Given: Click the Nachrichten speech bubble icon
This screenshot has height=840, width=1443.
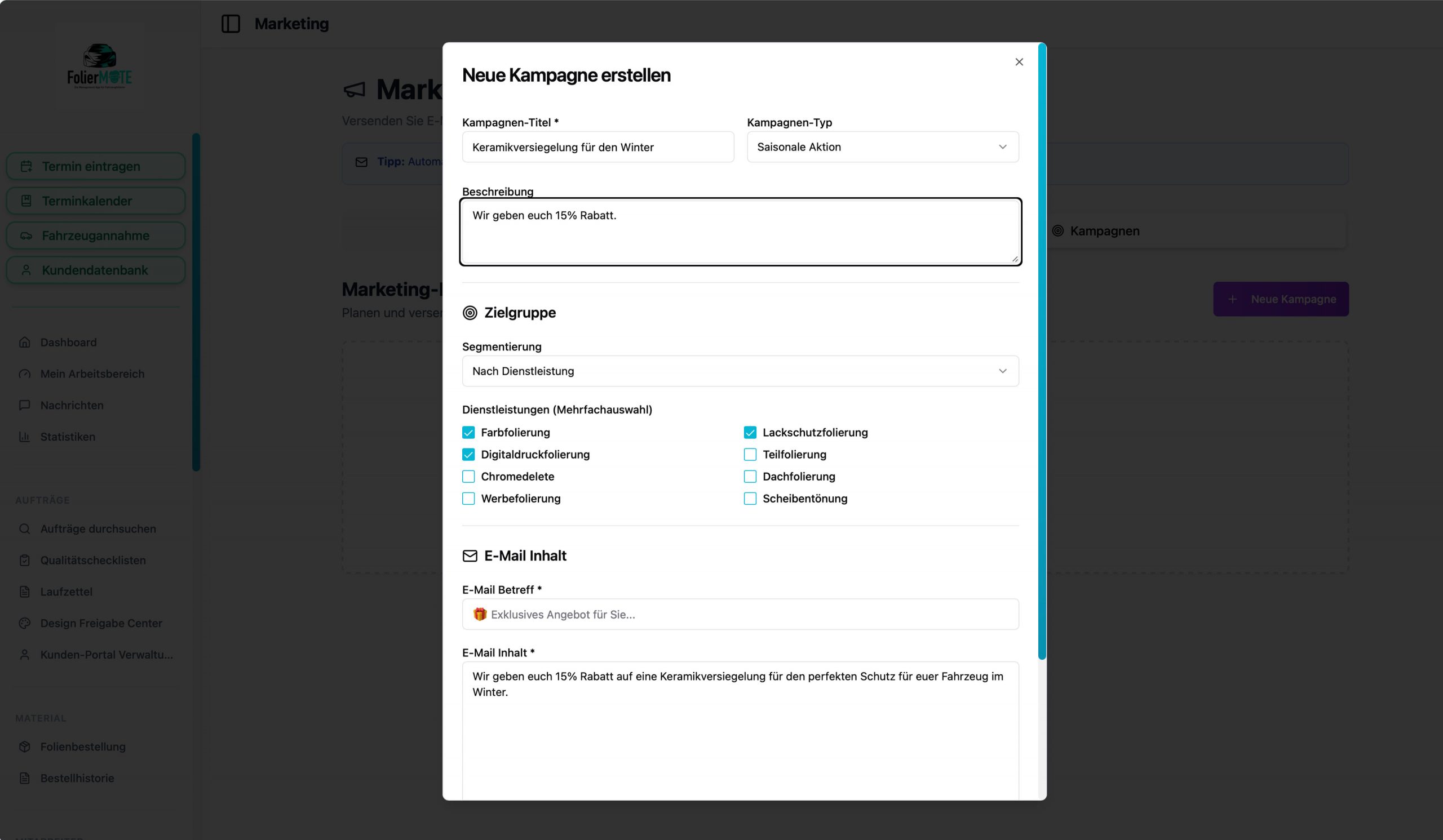Looking at the screenshot, I should (x=25, y=405).
